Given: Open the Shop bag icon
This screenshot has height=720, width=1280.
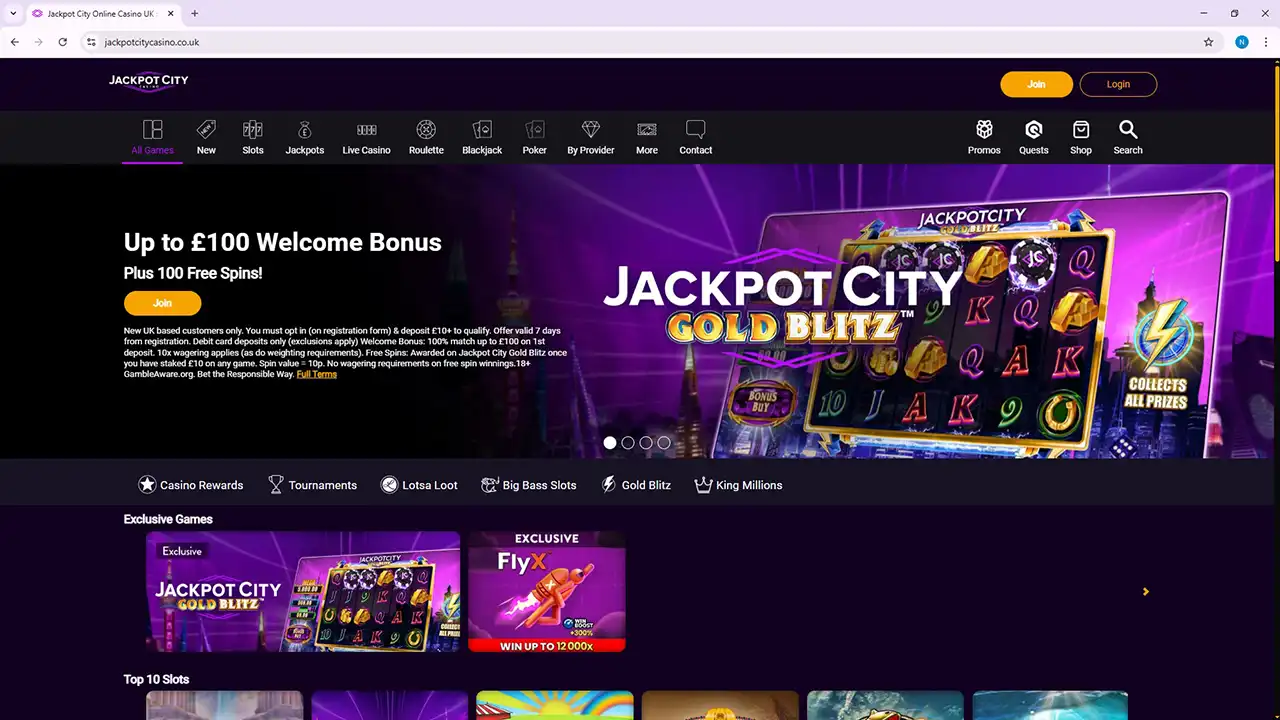Looking at the screenshot, I should 1081,130.
